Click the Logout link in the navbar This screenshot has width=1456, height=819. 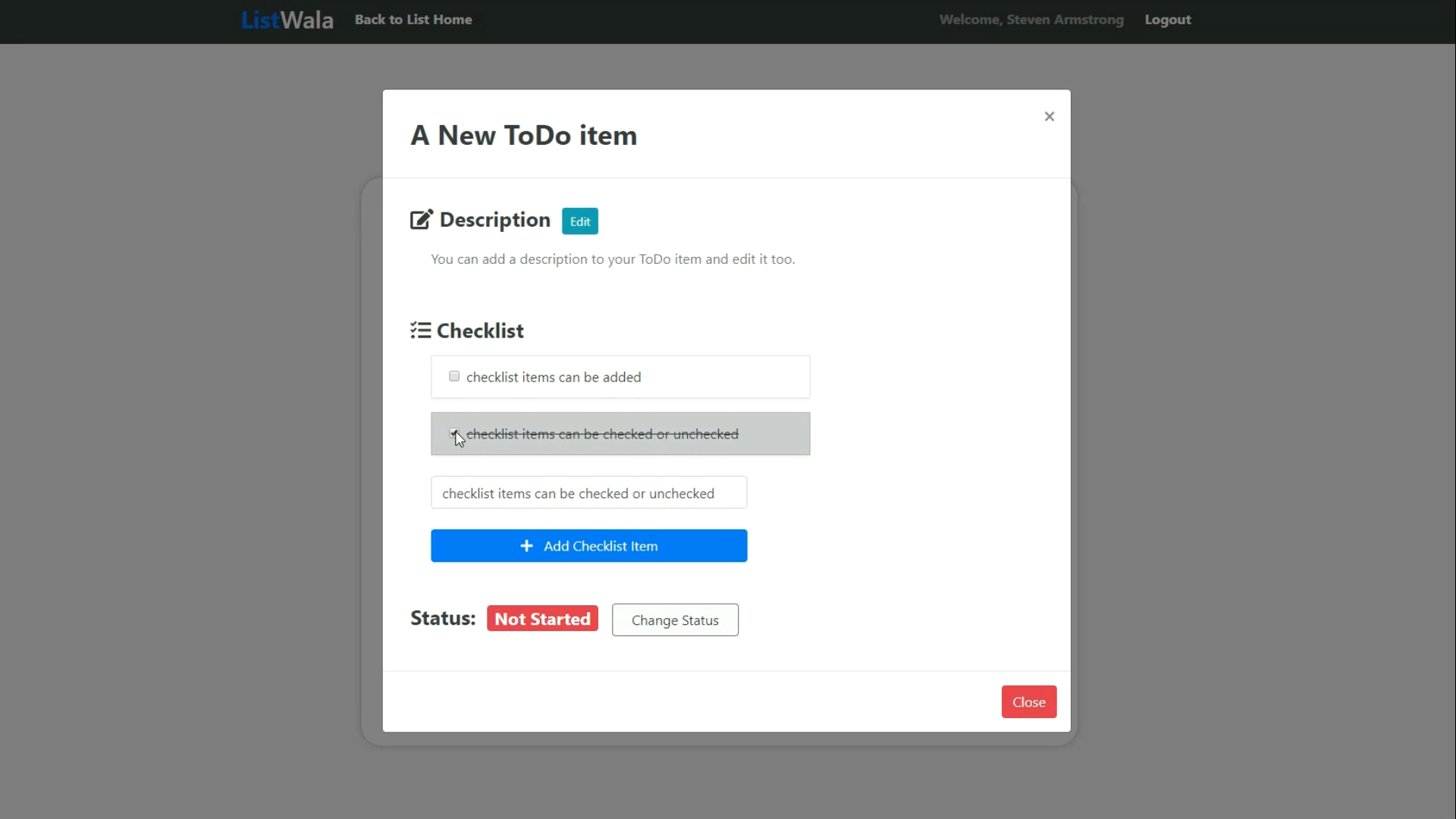click(x=1167, y=20)
